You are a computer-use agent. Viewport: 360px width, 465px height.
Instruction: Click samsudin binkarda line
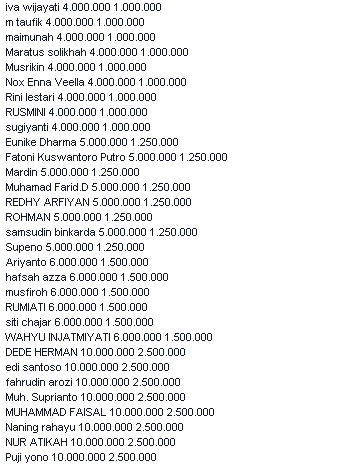click(x=101, y=232)
